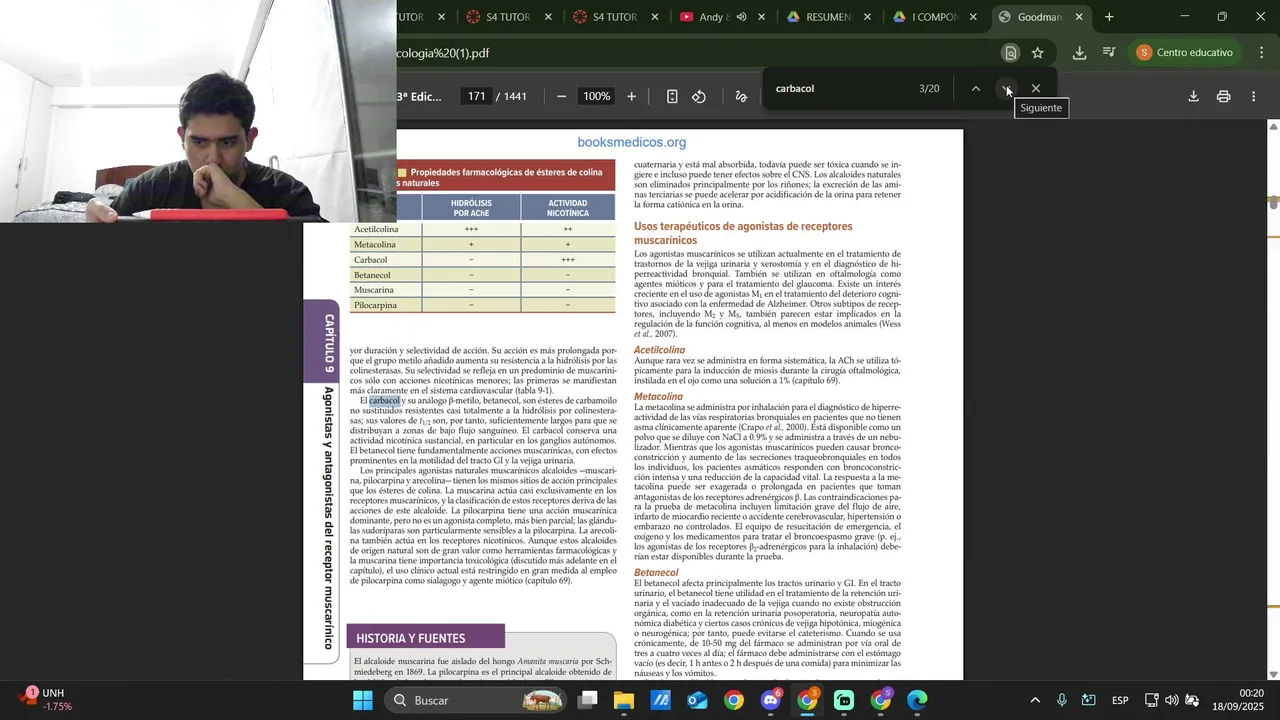Click Carbacol row in table
Image resolution: width=1280 pixels, height=720 pixels.
[482, 260]
